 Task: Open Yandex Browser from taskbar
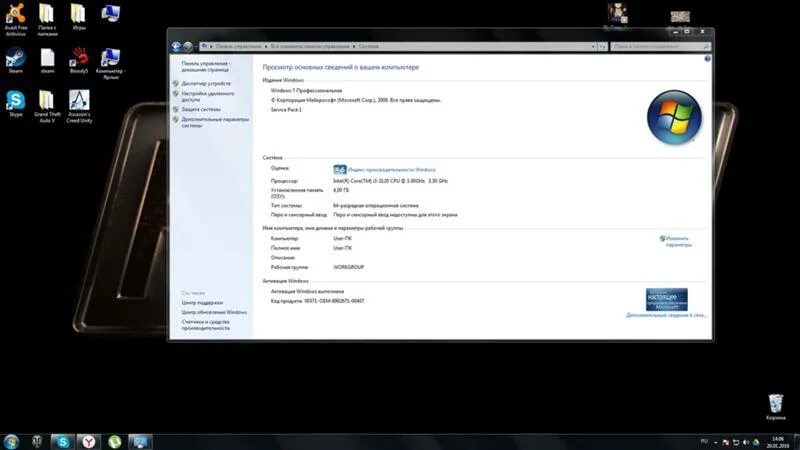click(x=89, y=441)
